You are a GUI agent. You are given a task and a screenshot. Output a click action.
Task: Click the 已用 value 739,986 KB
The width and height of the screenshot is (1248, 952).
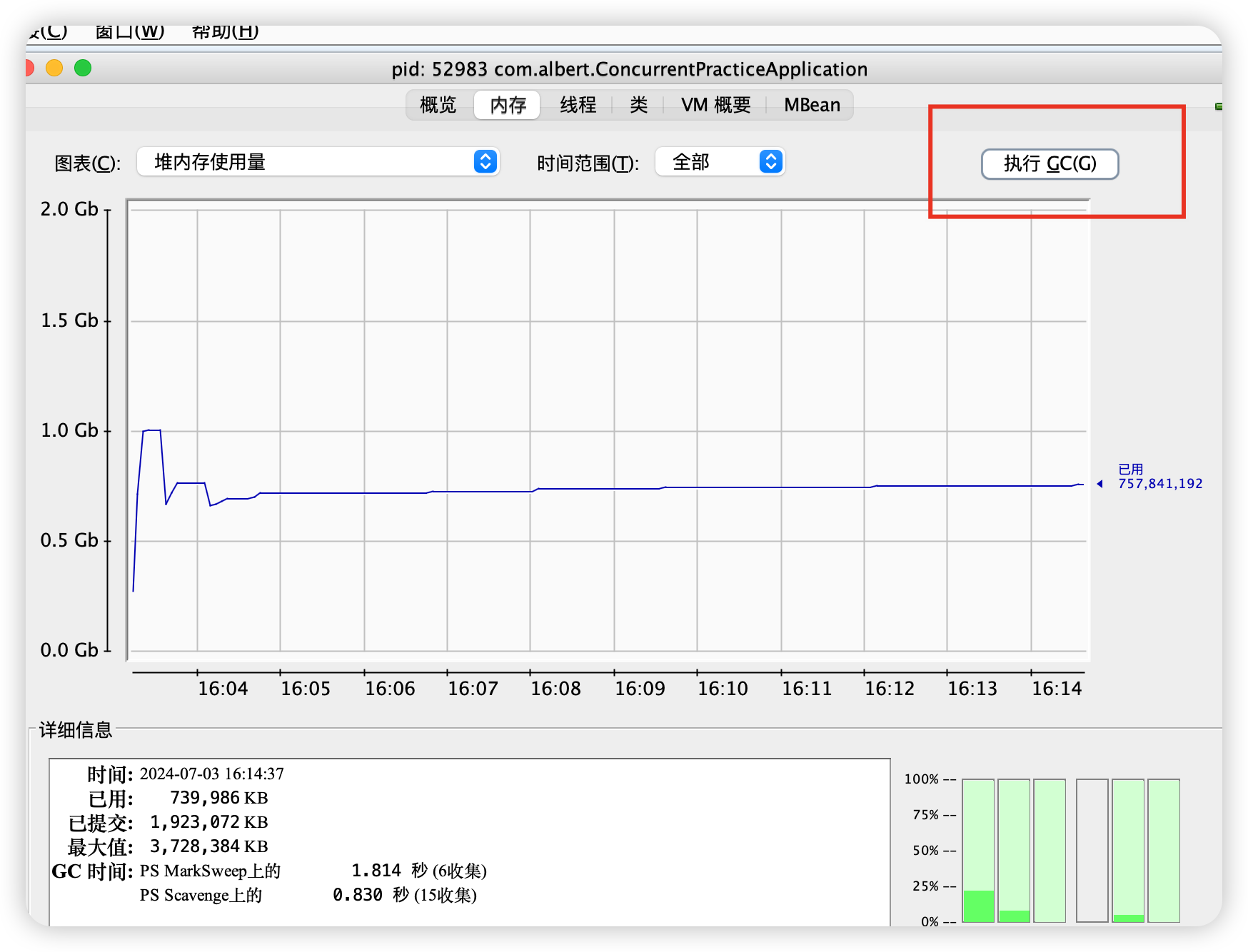[x=218, y=798]
